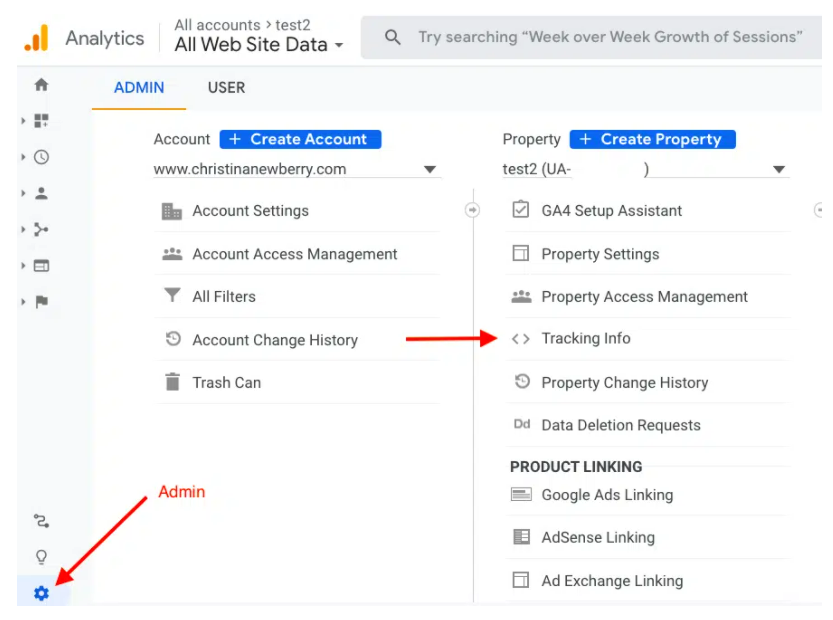Click the Property Access Management people icon
The height and width of the screenshot is (620, 833).
click(x=521, y=296)
